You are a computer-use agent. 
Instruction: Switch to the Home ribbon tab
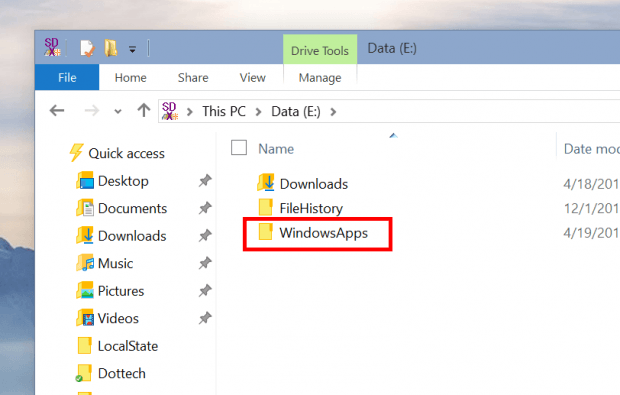point(130,77)
